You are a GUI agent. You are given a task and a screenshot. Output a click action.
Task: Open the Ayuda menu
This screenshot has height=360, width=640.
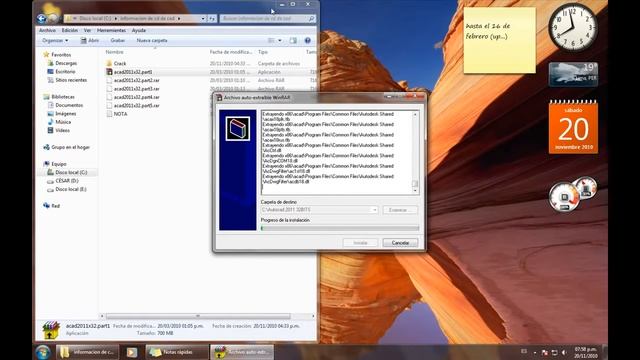(x=139, y=30)
